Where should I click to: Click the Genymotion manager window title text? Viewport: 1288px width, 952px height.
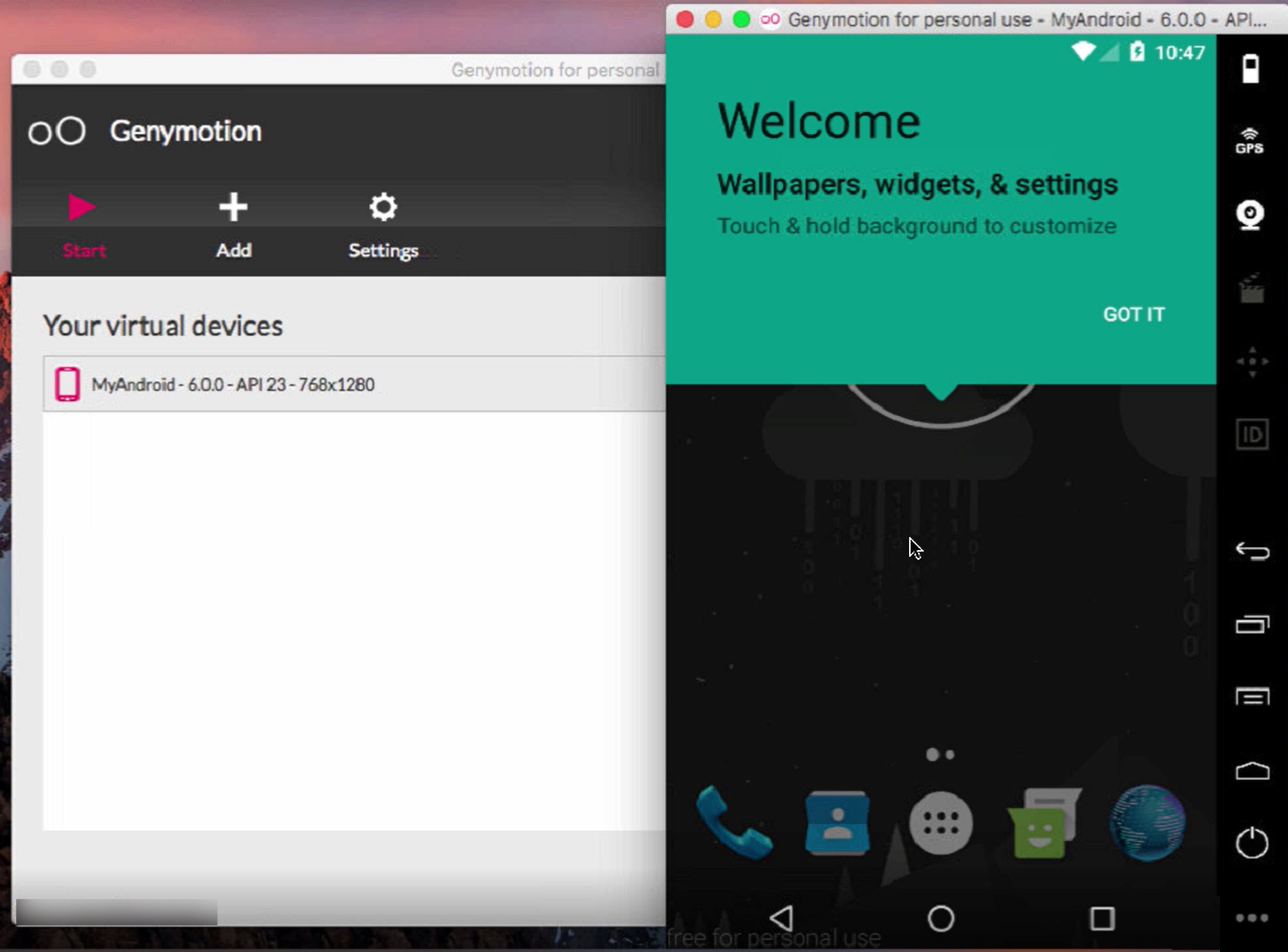556,70
